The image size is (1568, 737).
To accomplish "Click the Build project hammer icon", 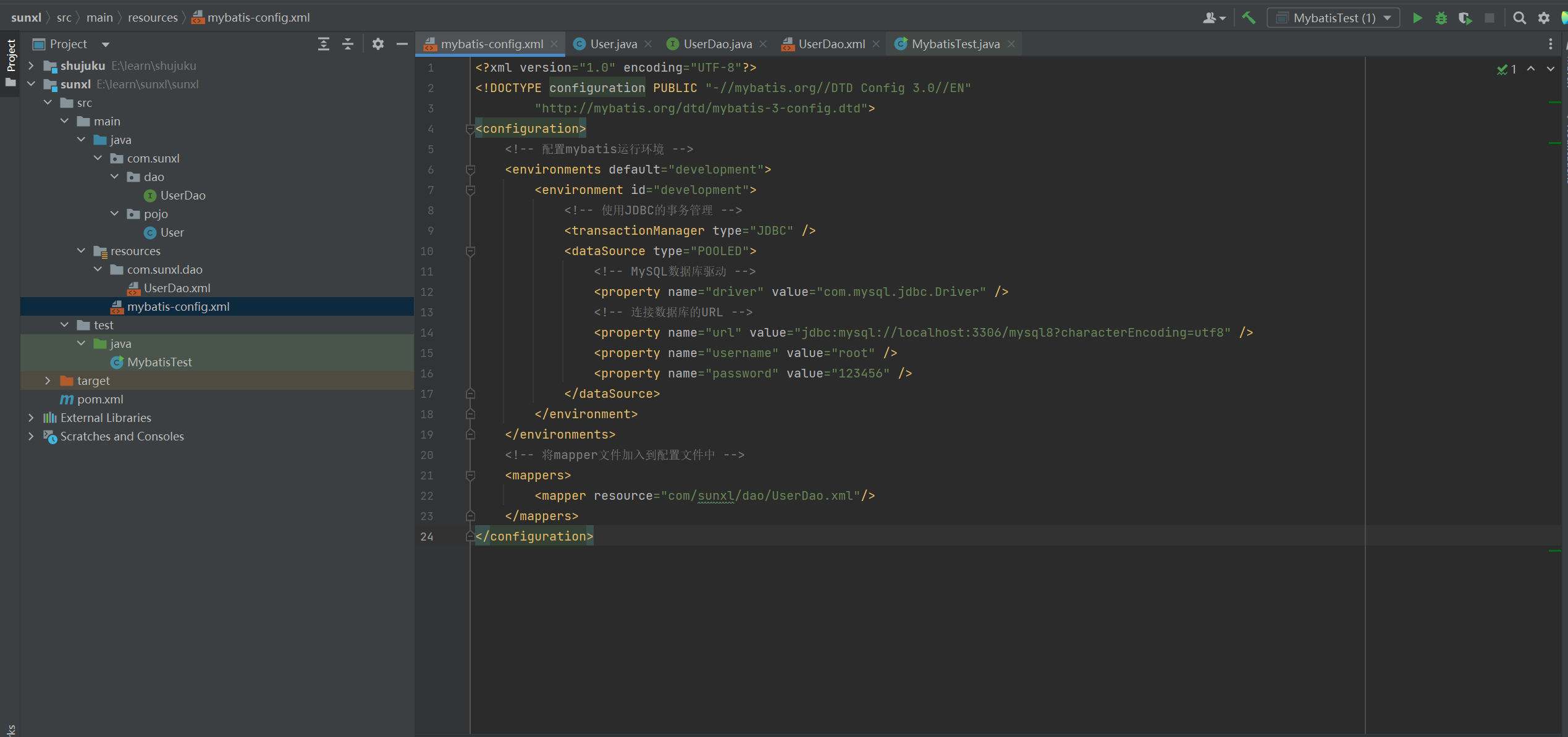I will [x=1249, y=18].
